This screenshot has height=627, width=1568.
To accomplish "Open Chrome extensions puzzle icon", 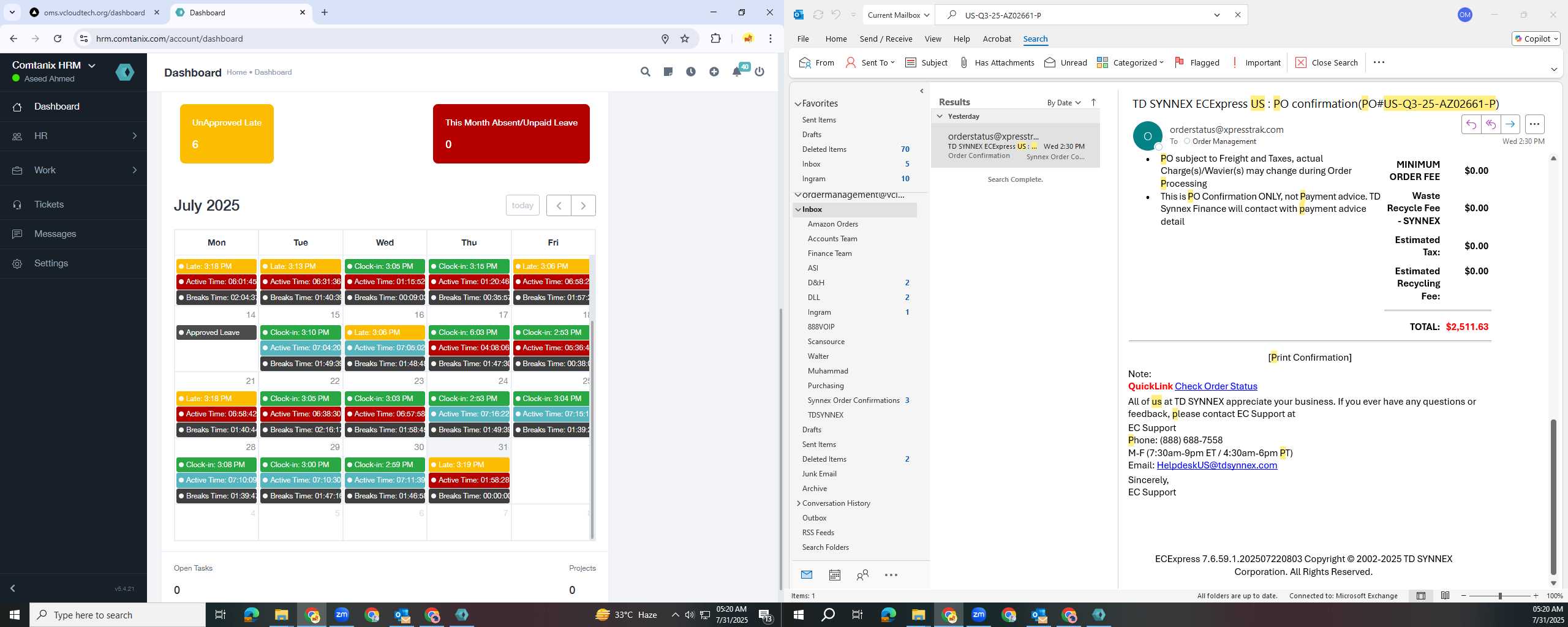I will click(x=715, y=39).
